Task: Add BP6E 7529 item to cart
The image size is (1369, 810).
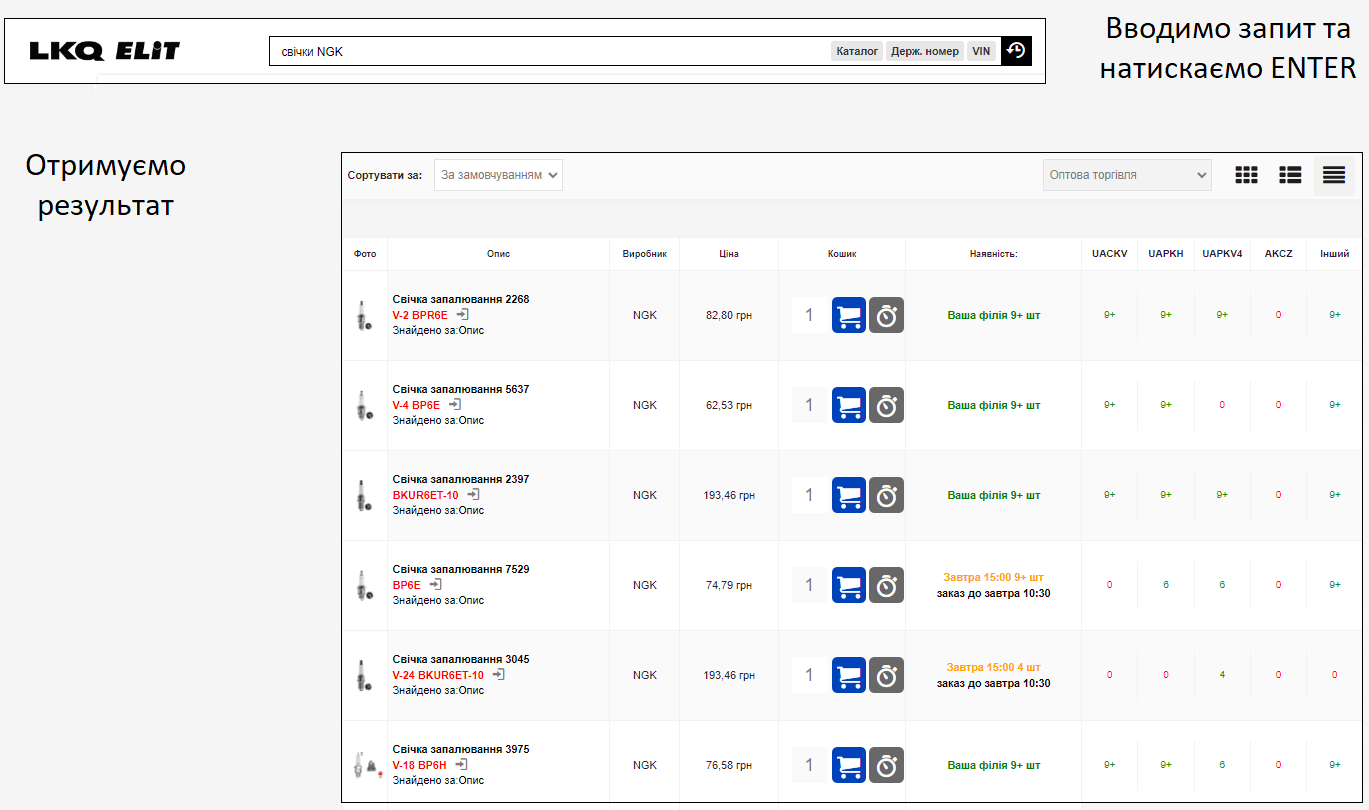Action: (x=849, y=586)
